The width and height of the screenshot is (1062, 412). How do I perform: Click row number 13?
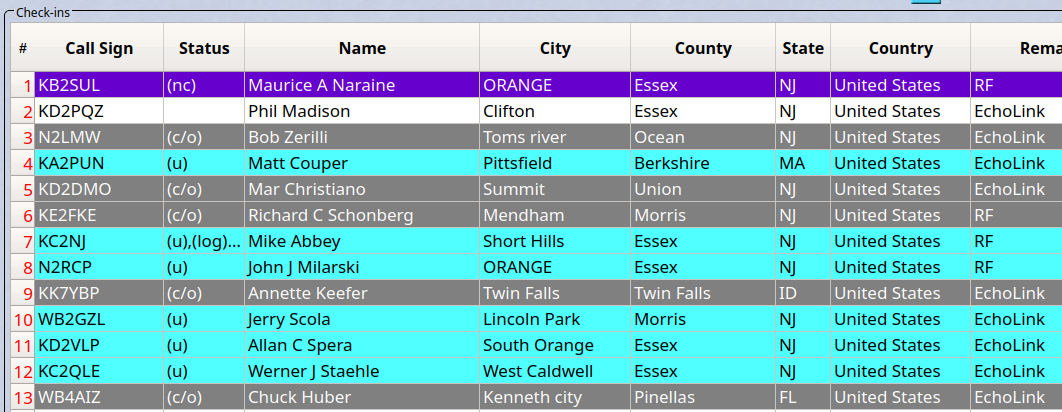[x=23, y=397]
